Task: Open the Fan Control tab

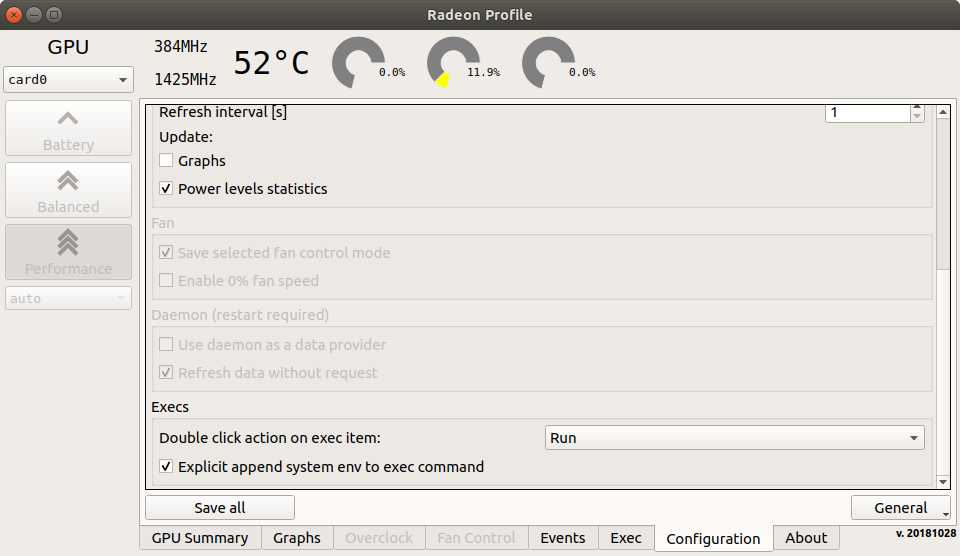Action: point(476,538)
